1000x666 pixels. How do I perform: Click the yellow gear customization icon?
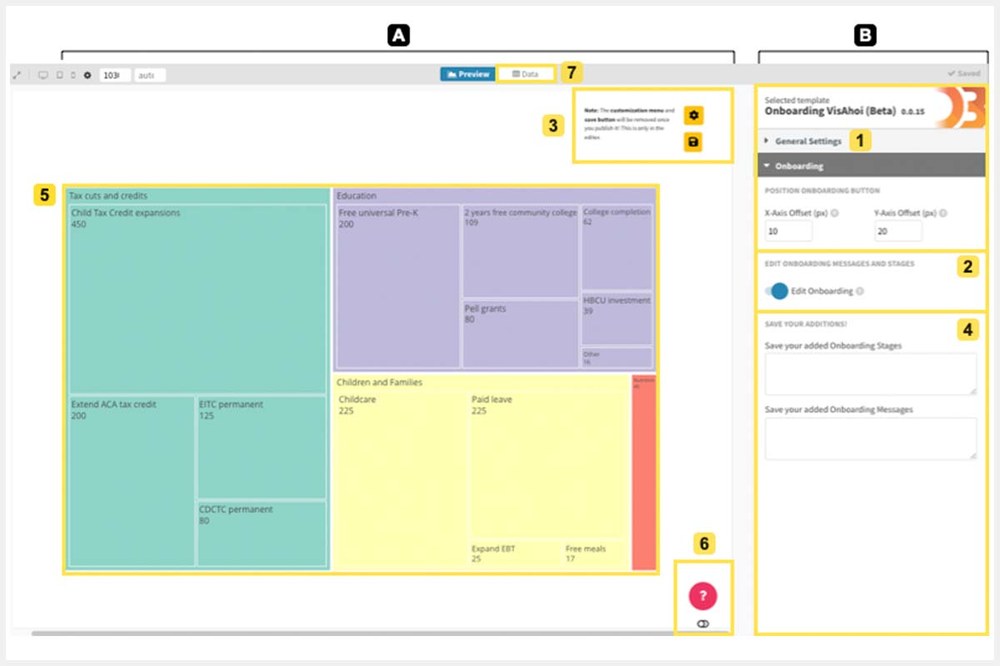point(693,116)
